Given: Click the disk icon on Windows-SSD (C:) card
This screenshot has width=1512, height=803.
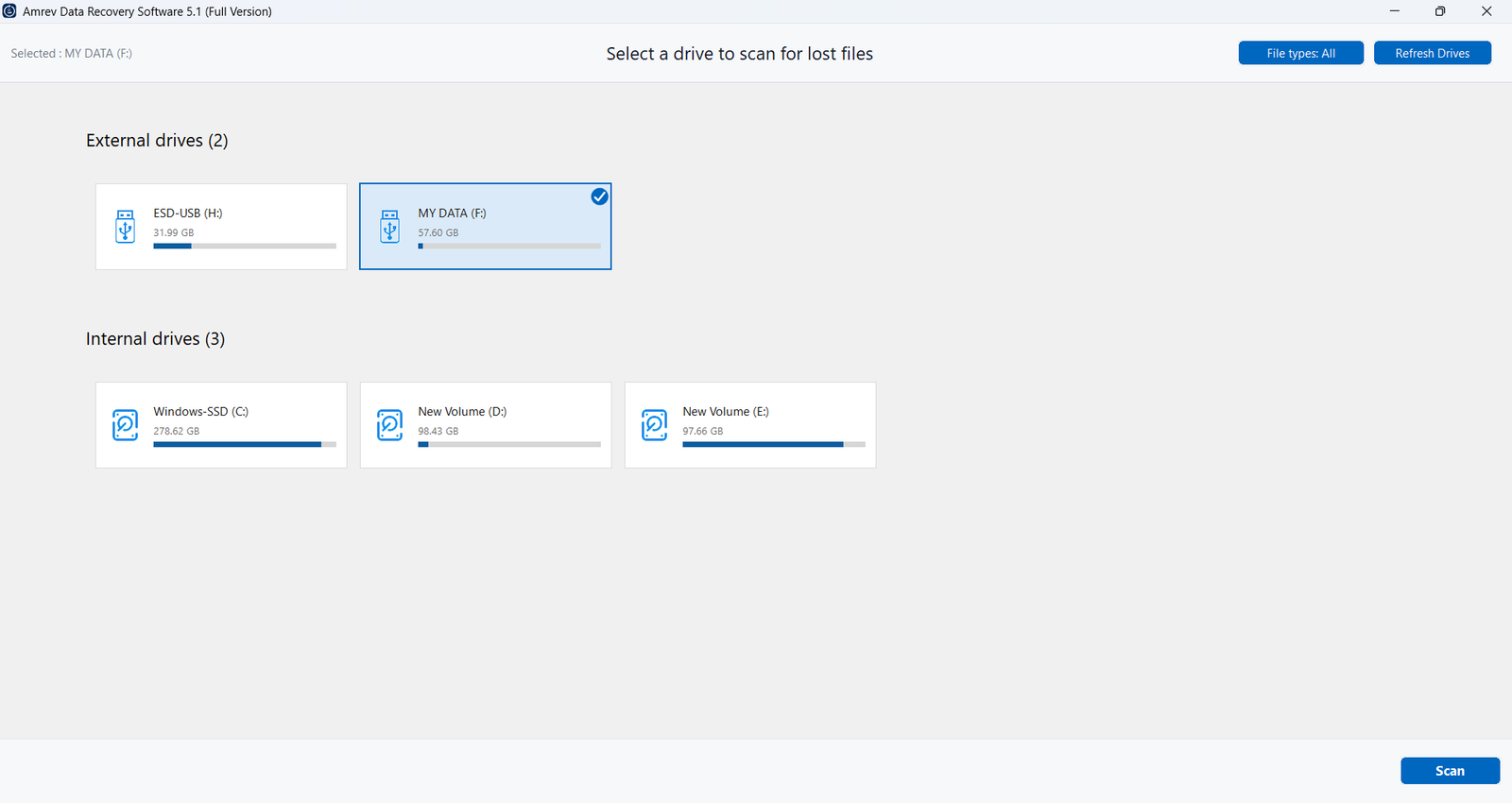Looking at the screenshot, I should pos(125,425).
